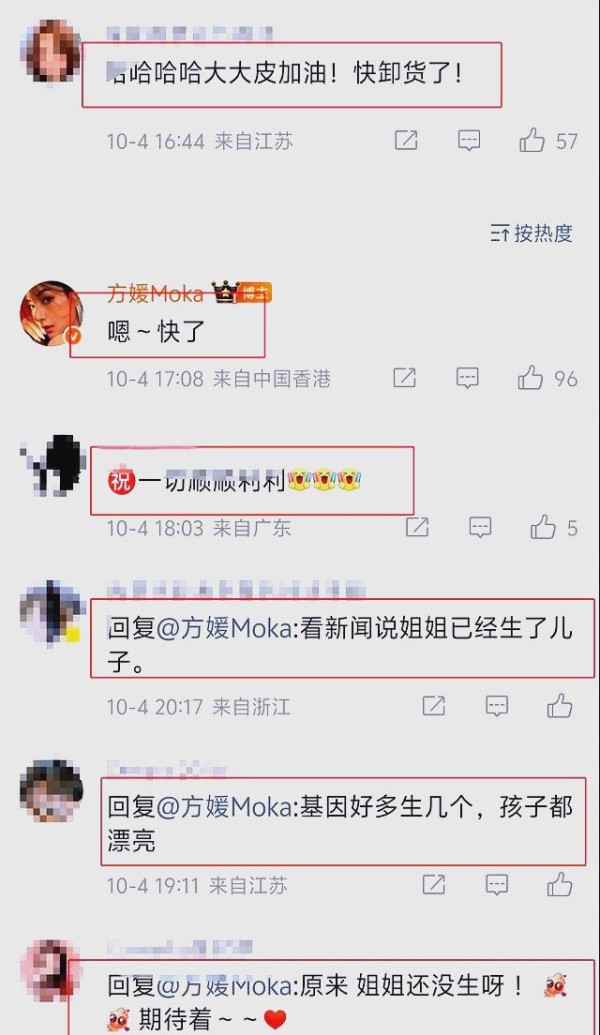The width and height of the screenshot is (600, 1035).
Task: Share the 10-4 20:17 Zhejiang comment
Action: pos(434,706)
